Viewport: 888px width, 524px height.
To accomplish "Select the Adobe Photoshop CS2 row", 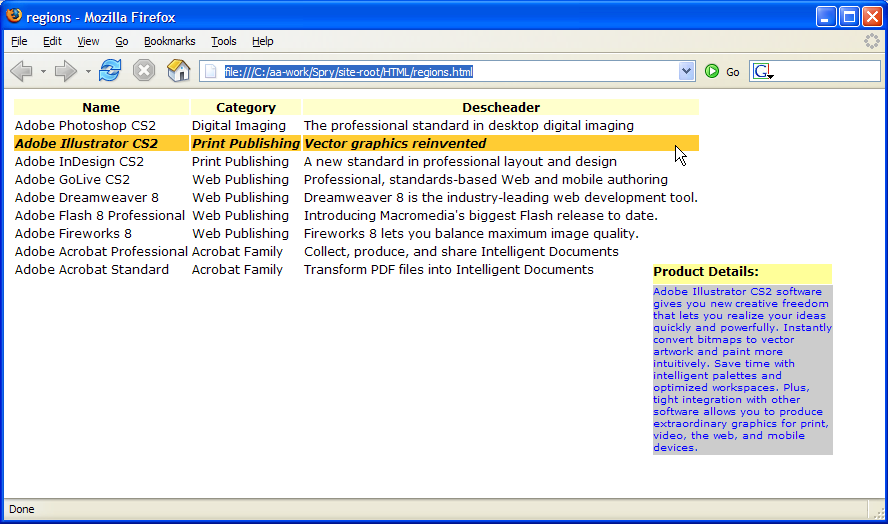I will pyautogui.click(x=356, y=126).
